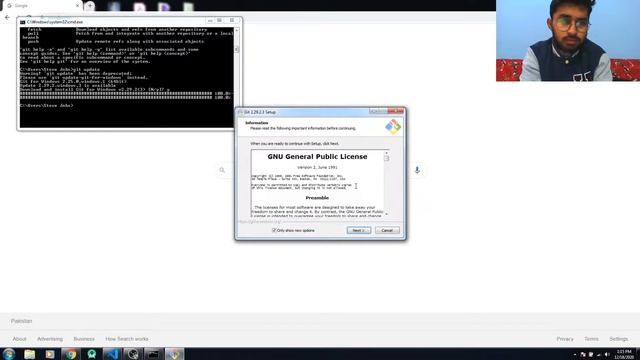Click the network tray icon
The height and width of the screenshot is (360, 640).
(598, 354)
